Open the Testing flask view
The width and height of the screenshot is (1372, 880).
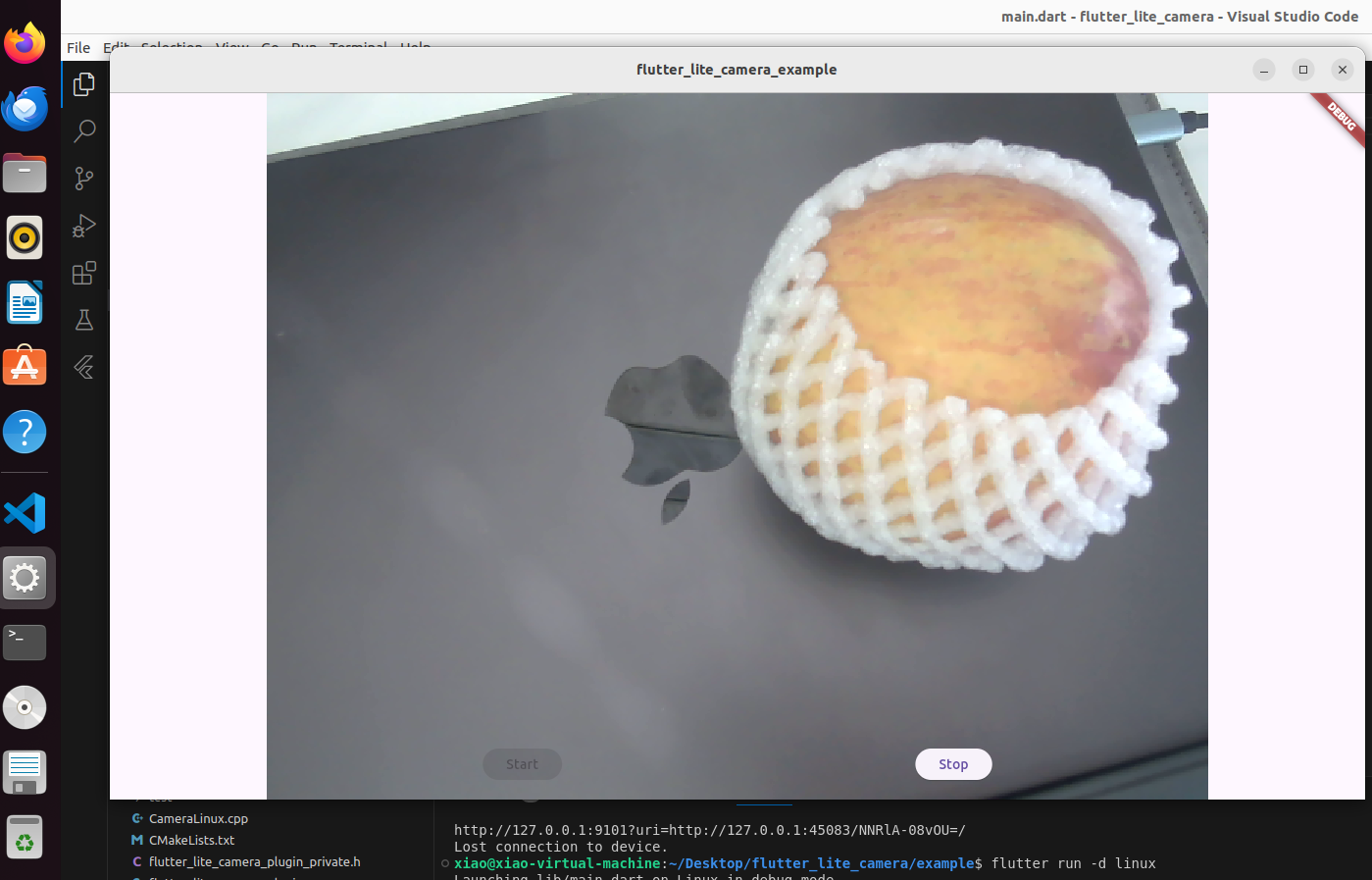84,320
